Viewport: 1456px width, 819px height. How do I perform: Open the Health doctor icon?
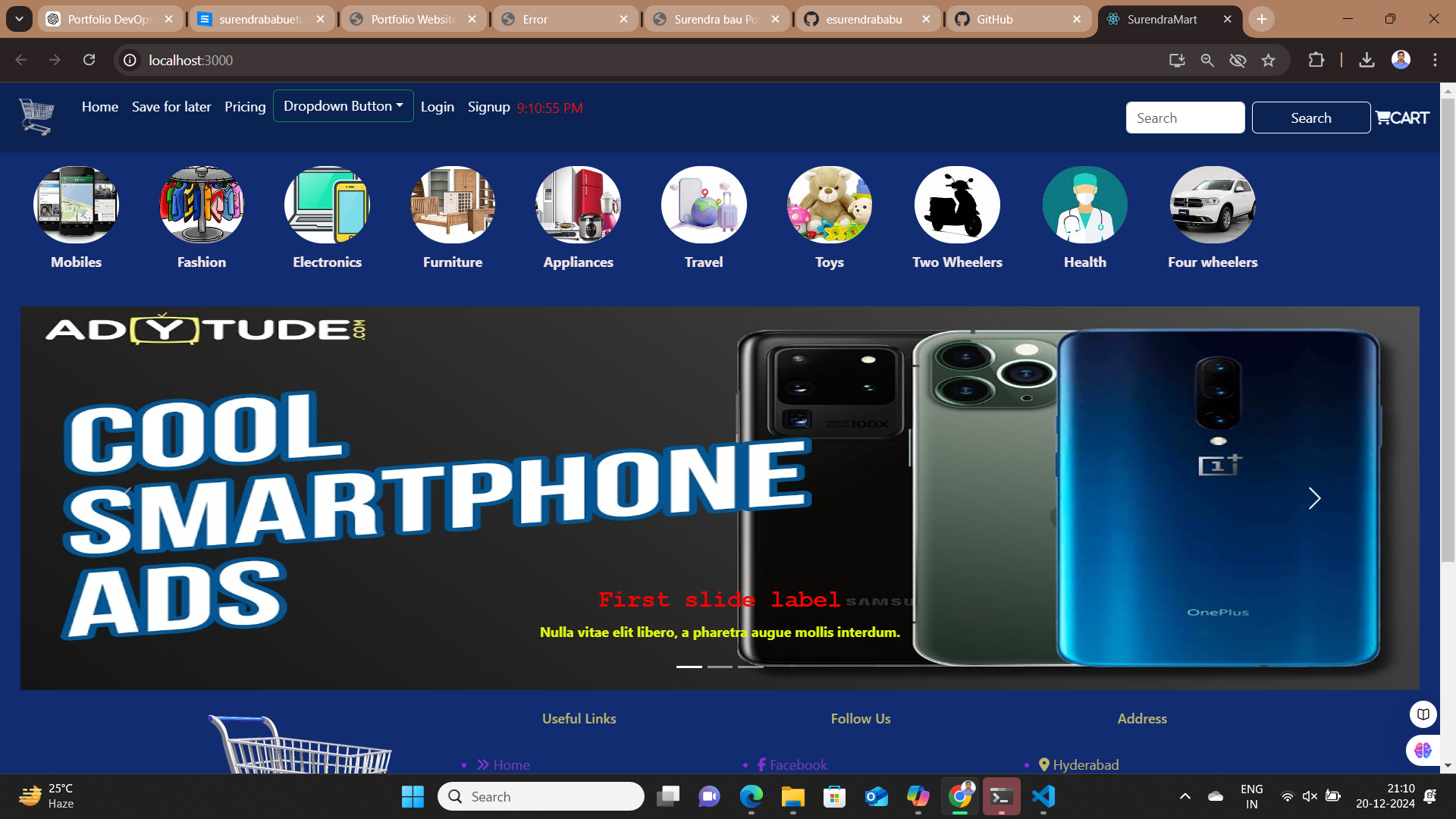pos(1085,205)
